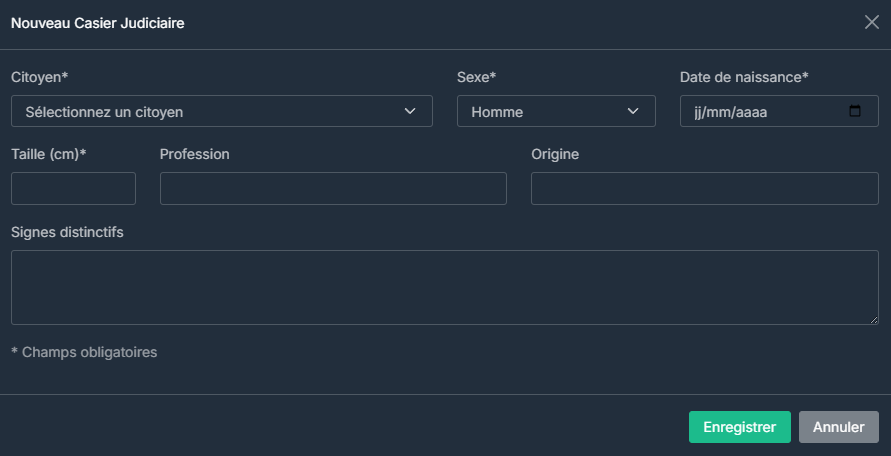Screen dimensions: 891x456
Task: Open the Sexe dropdown showing Homme
Action: click(556, 111)
